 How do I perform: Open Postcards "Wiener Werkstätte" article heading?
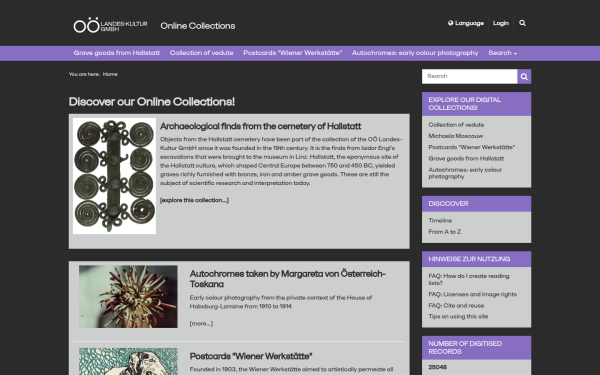point(251,356)
